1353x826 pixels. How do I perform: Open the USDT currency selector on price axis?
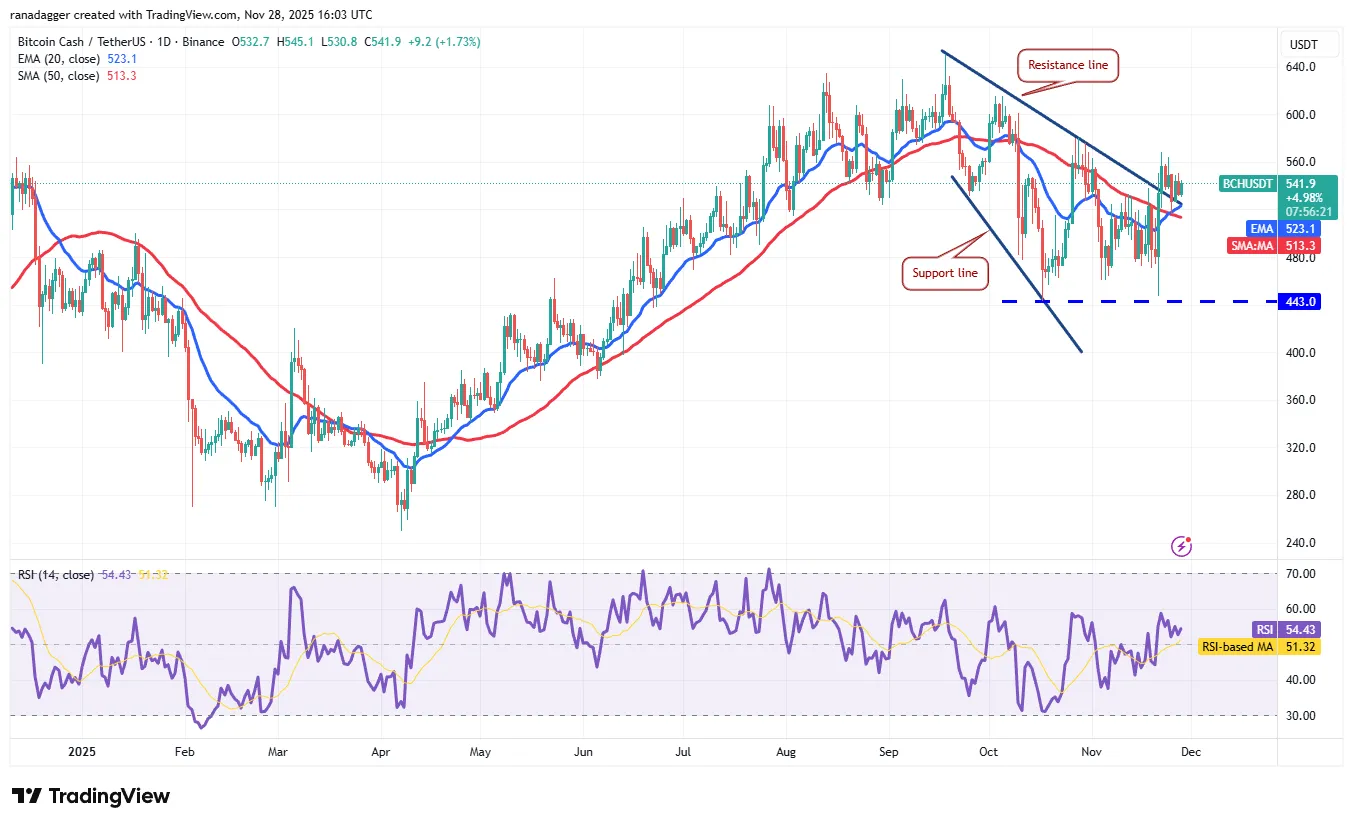tap(1303, 45)
